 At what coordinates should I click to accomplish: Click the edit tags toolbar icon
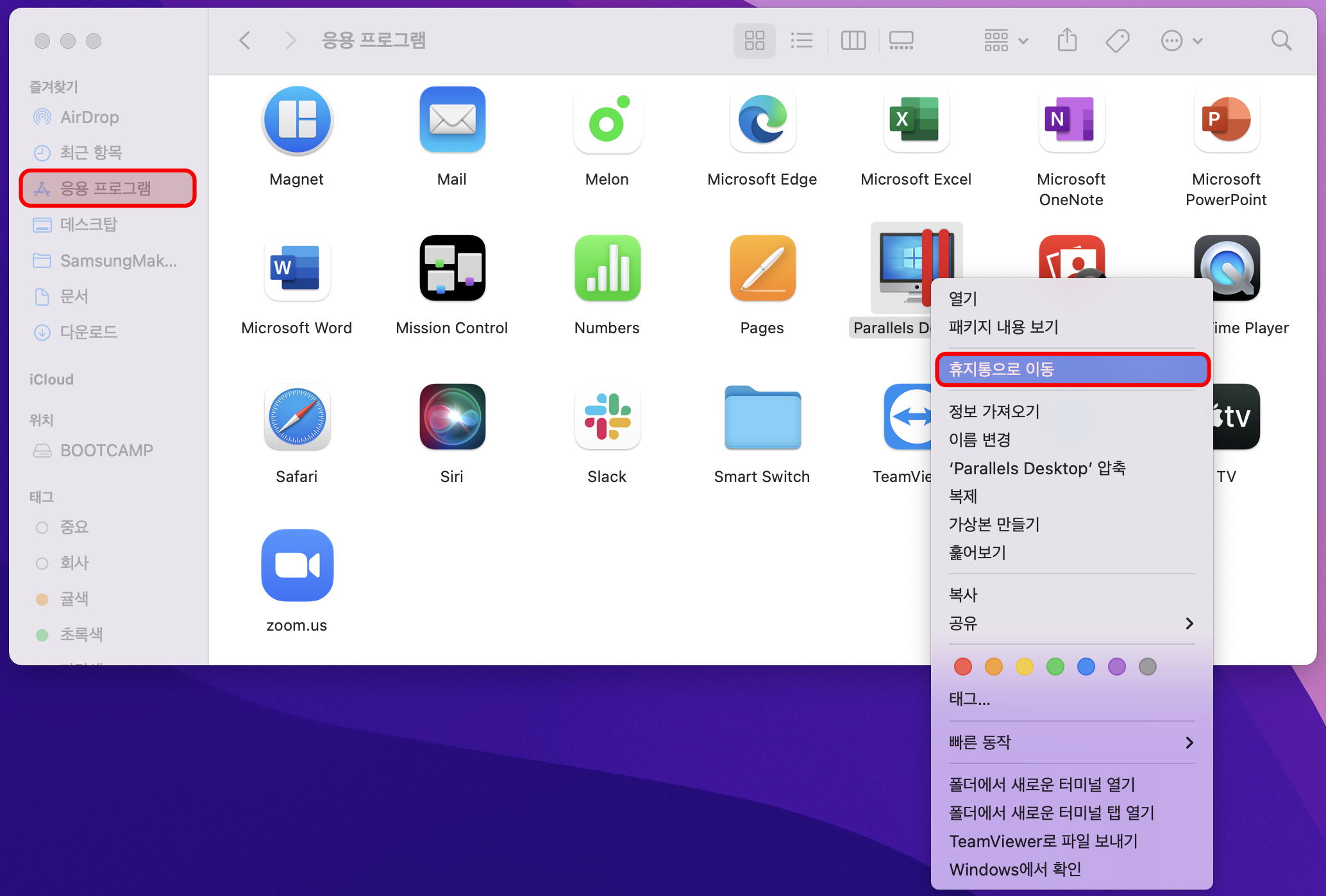[1117, 40]
